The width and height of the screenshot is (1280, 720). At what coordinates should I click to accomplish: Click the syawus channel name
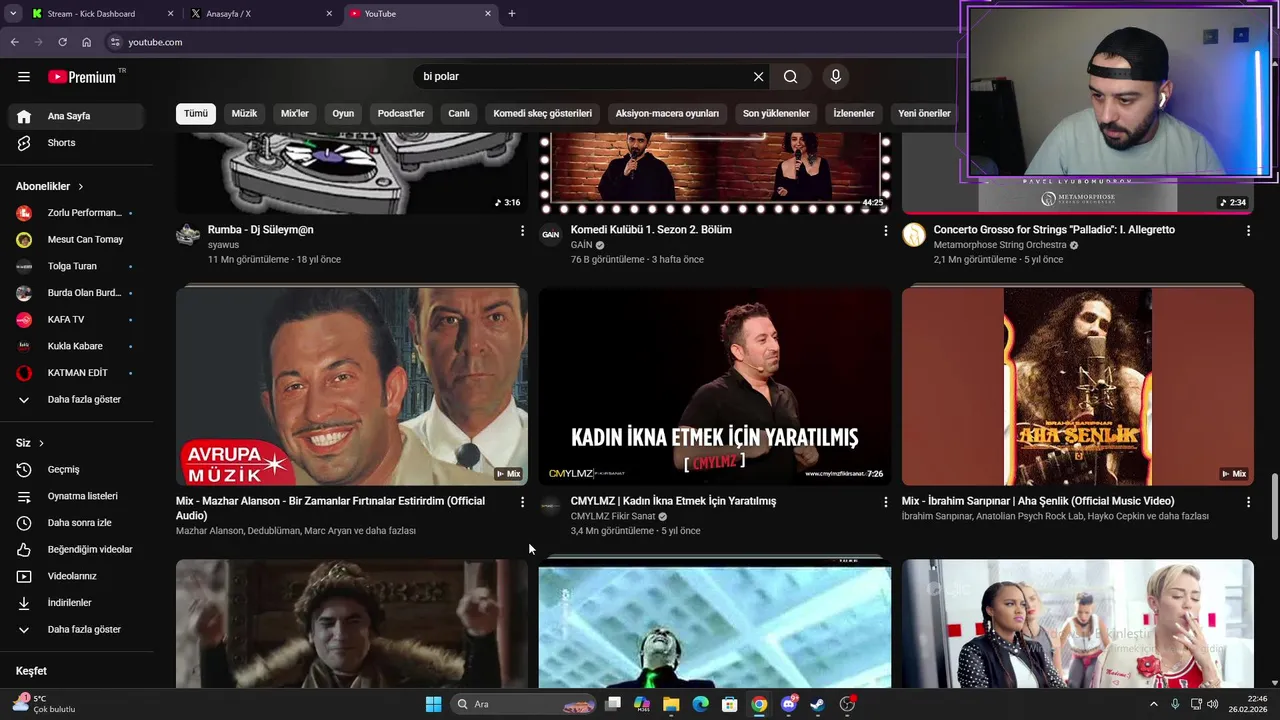pyautogui.click(x=223, y=245)
